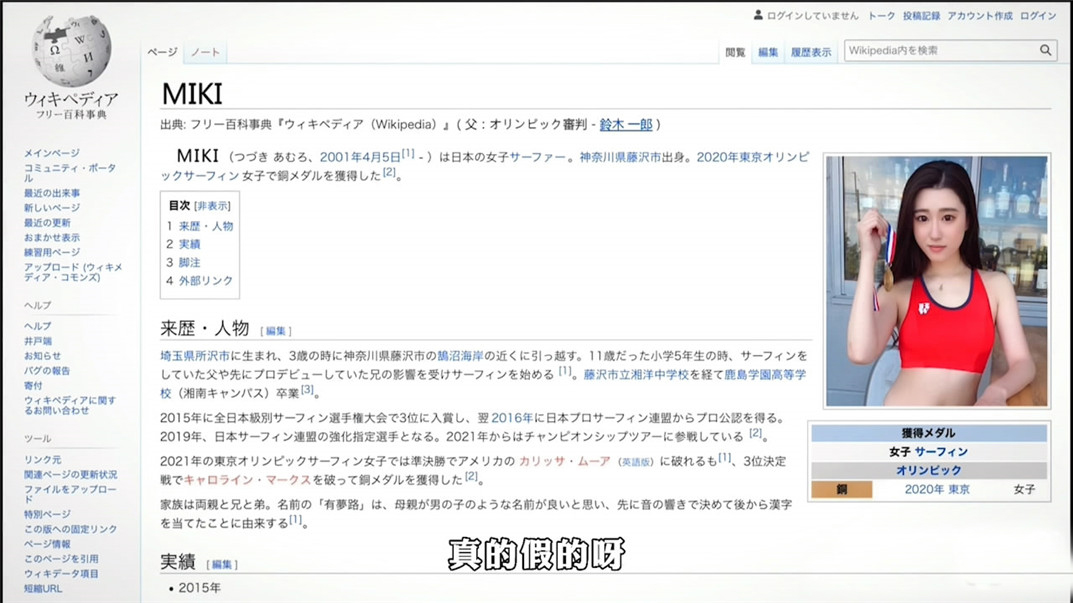1073x603 pixels.
Task: Open the ページ tab
Action: click(162, 52)
